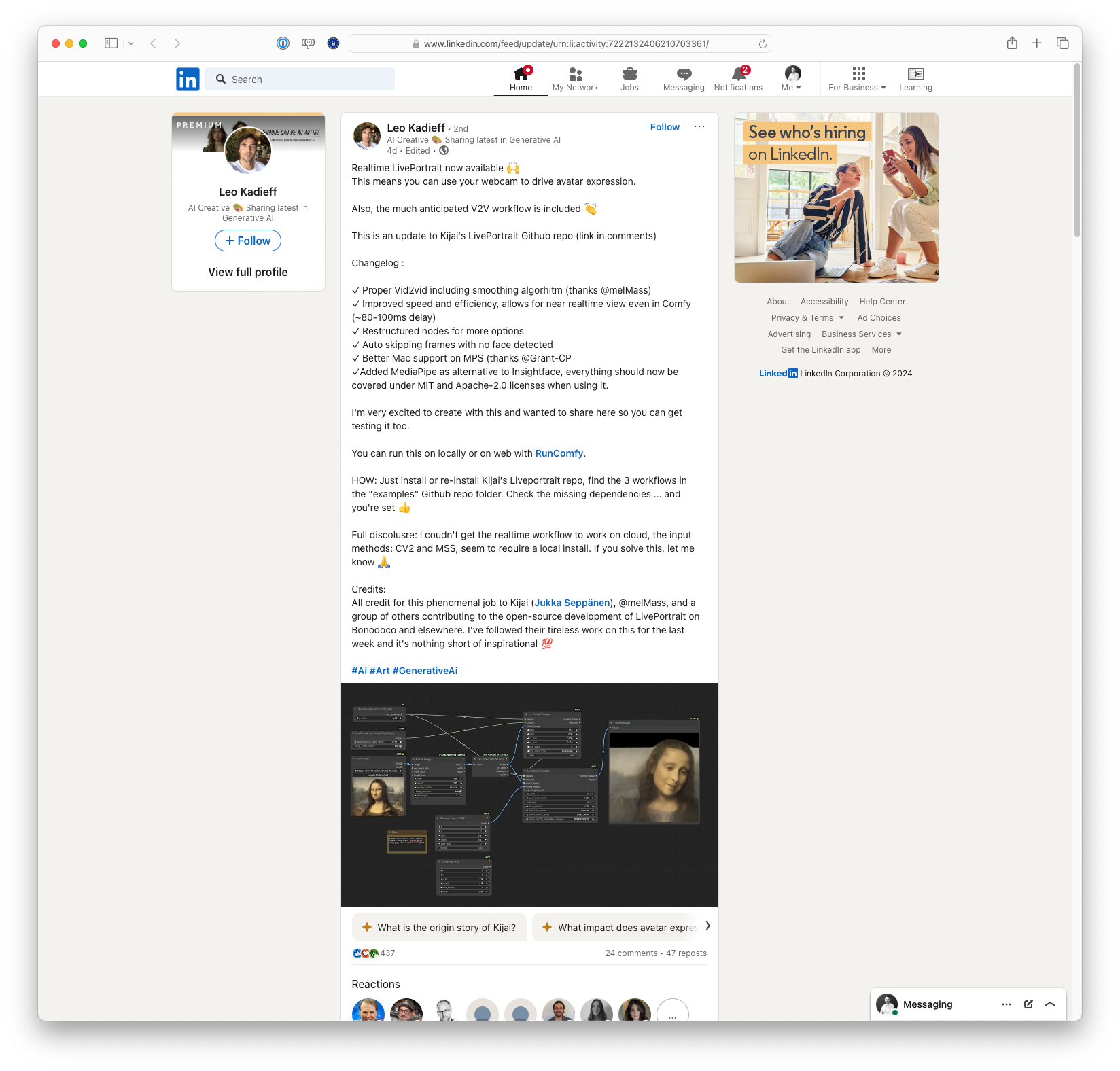Screen dimensions: 1120x1071
Task: Toggle the Safari sidebar
Action: (x=111, y=43)
